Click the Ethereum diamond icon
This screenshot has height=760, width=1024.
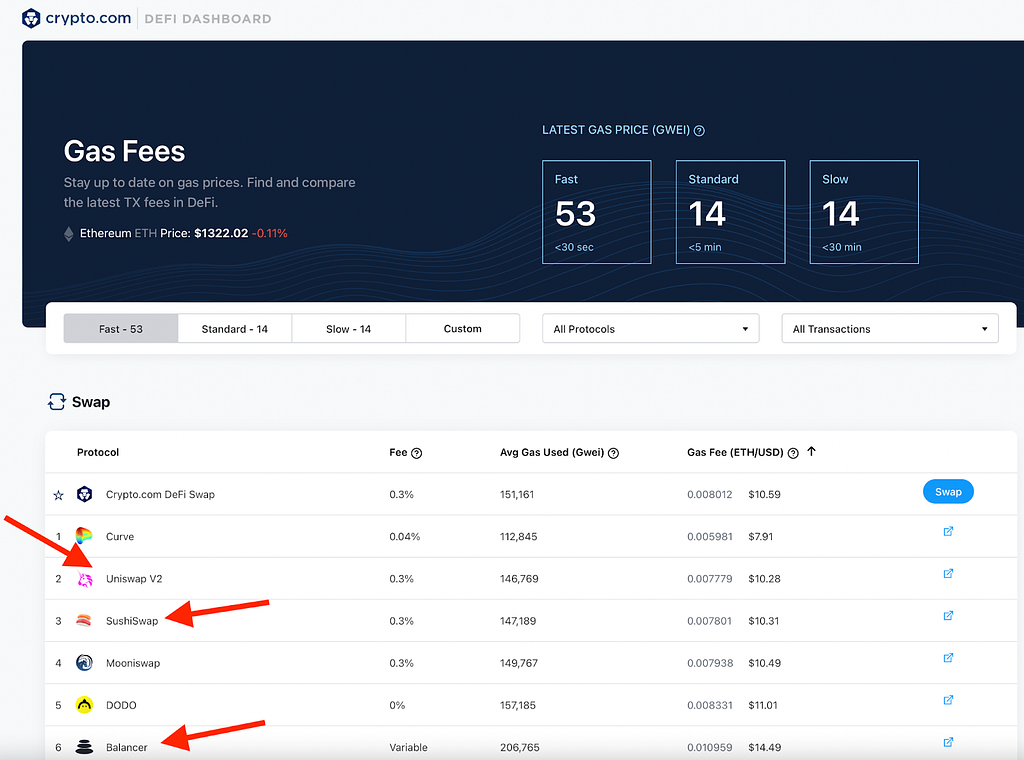(69, 234)
